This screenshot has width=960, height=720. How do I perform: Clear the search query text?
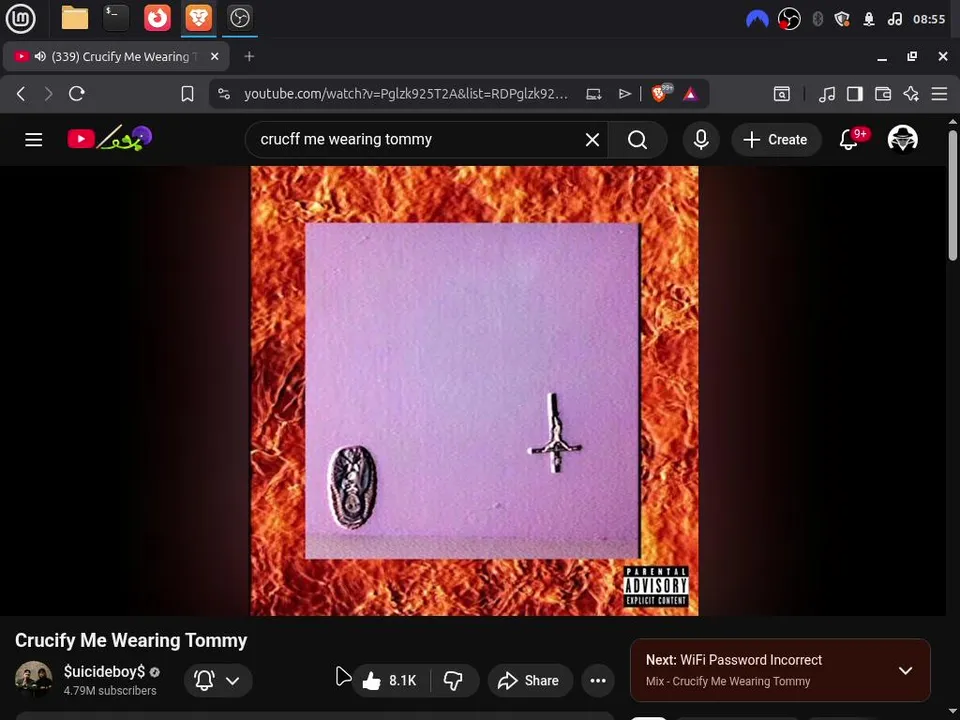(x=592, y=140)
